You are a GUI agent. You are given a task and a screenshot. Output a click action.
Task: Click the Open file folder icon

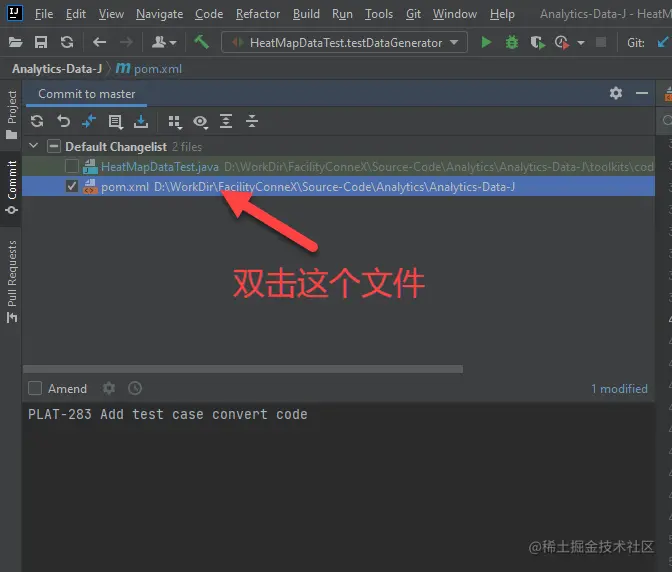click(x=15, y=42)
